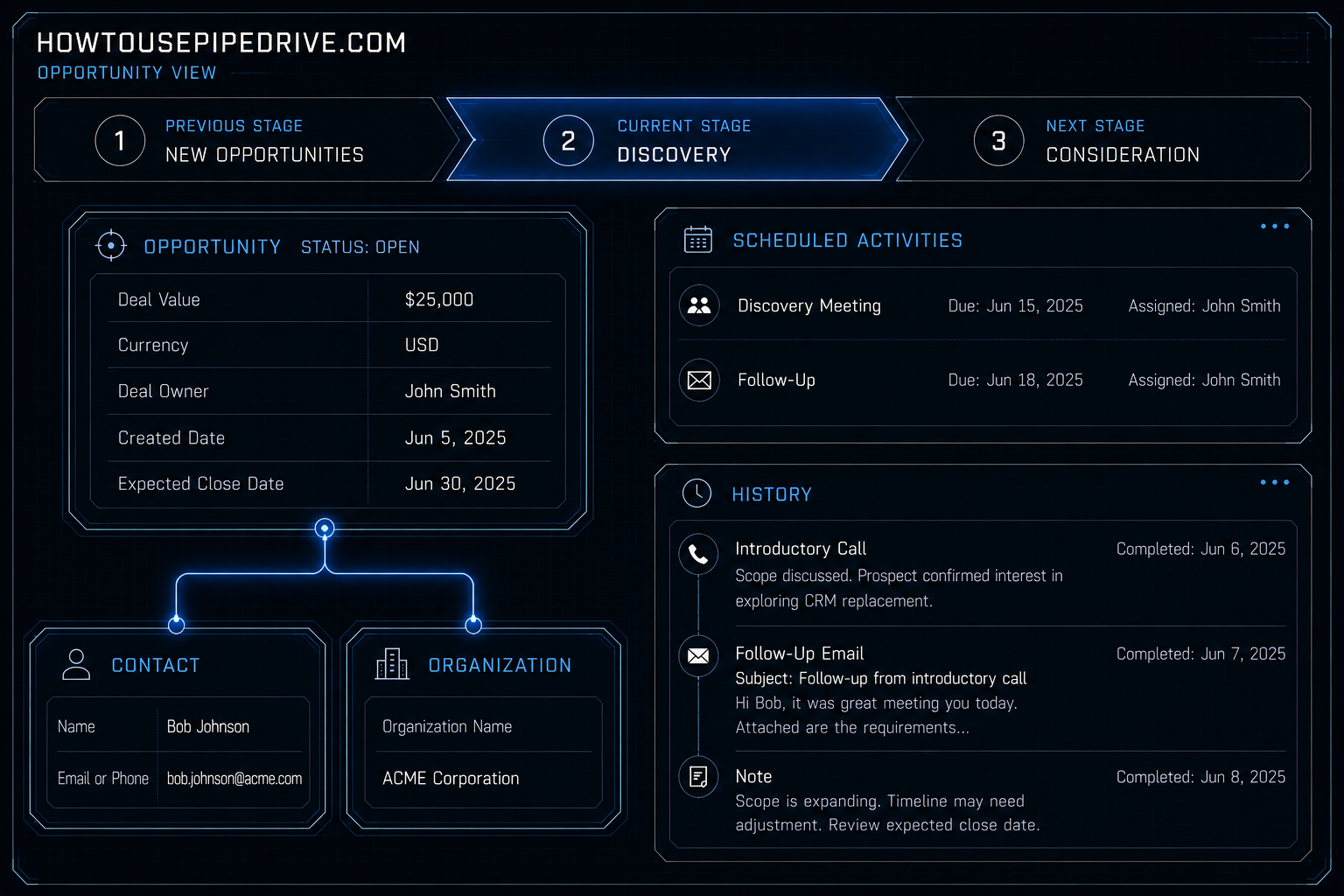
Task: Click the stage number 3 circle
Action: coord(998,140)
